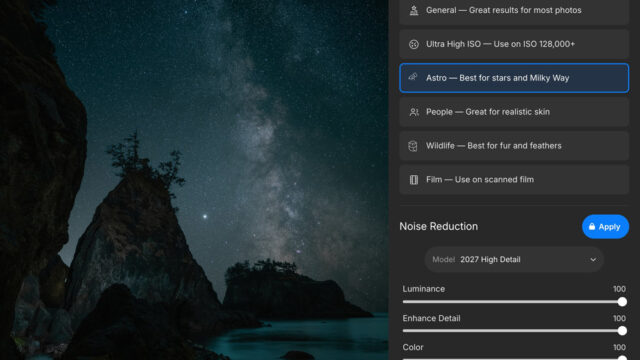Image resolution: width=640 pixels, height=360 pixels.
Task: Click the Luminance label
Action: click(x=424, y=289)
